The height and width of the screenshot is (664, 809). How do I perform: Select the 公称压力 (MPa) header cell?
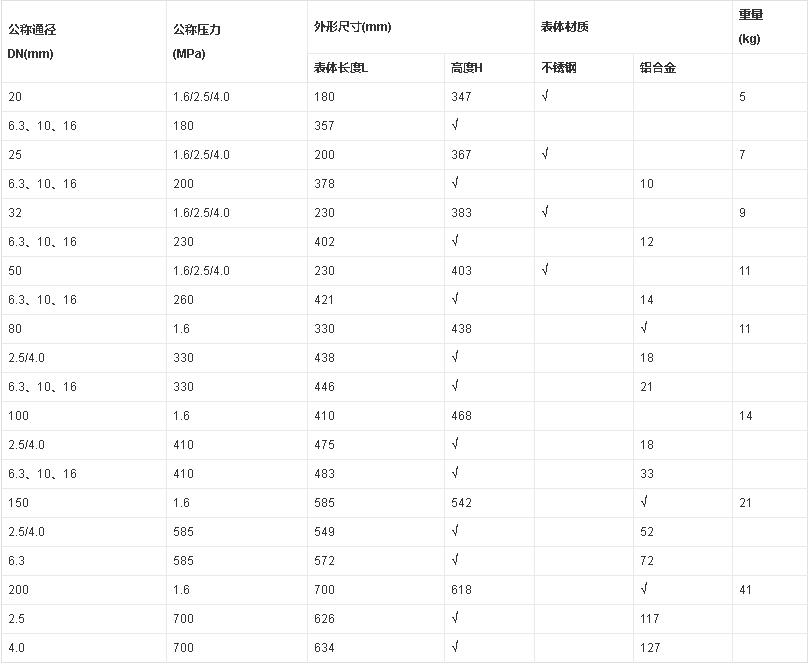(x=196, y=41)
